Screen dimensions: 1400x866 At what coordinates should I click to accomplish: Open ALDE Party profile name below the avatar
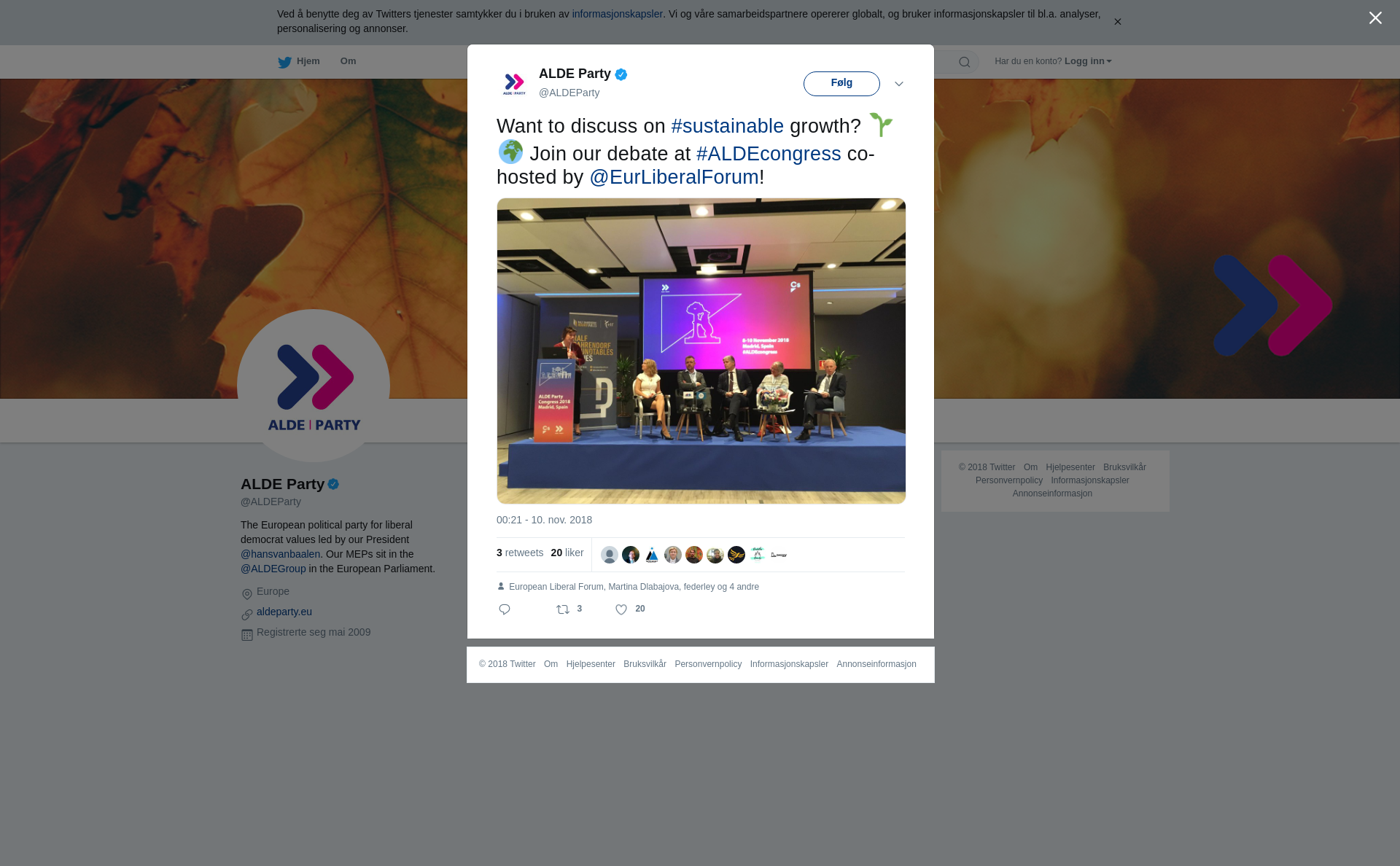pos(282,484)
